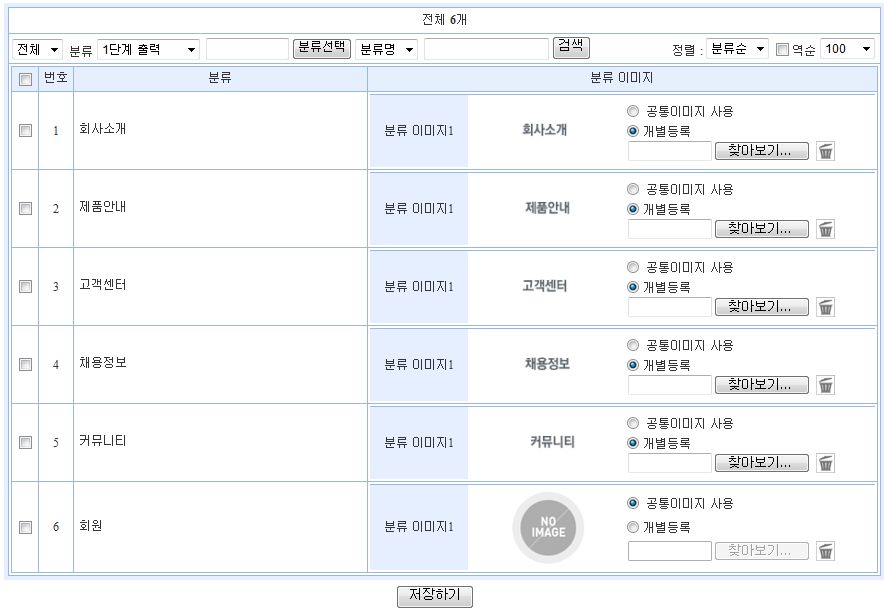This screenshot has width=884, height=612.
Task: Click trash icon in 고객센터 row
Action: tap(825, 307)
